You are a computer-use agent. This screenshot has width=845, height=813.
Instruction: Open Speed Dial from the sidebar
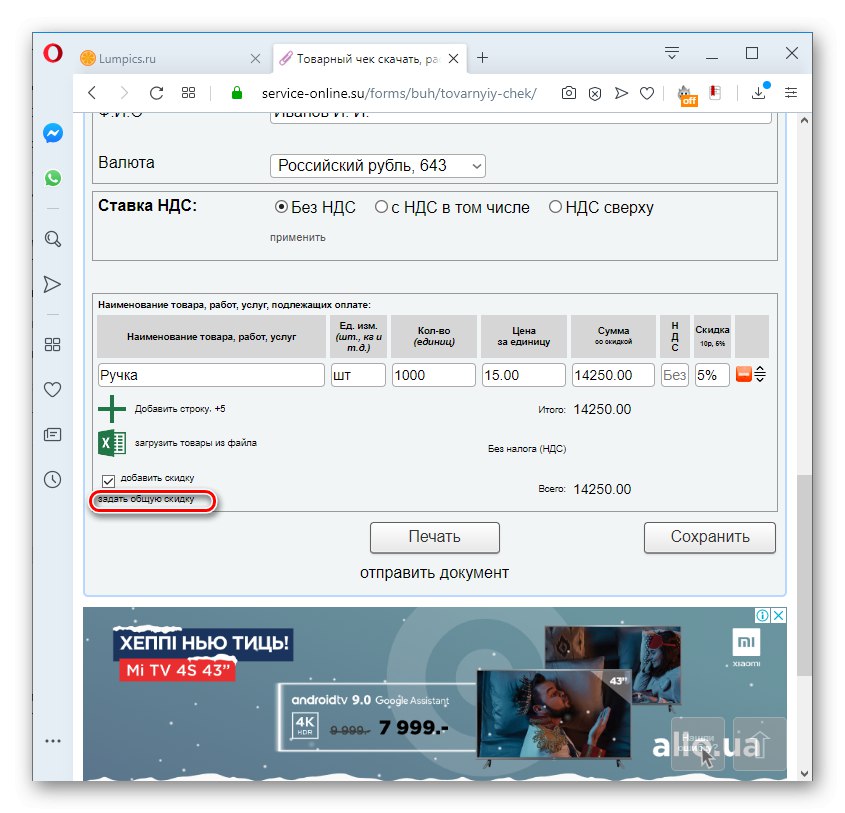52,344
